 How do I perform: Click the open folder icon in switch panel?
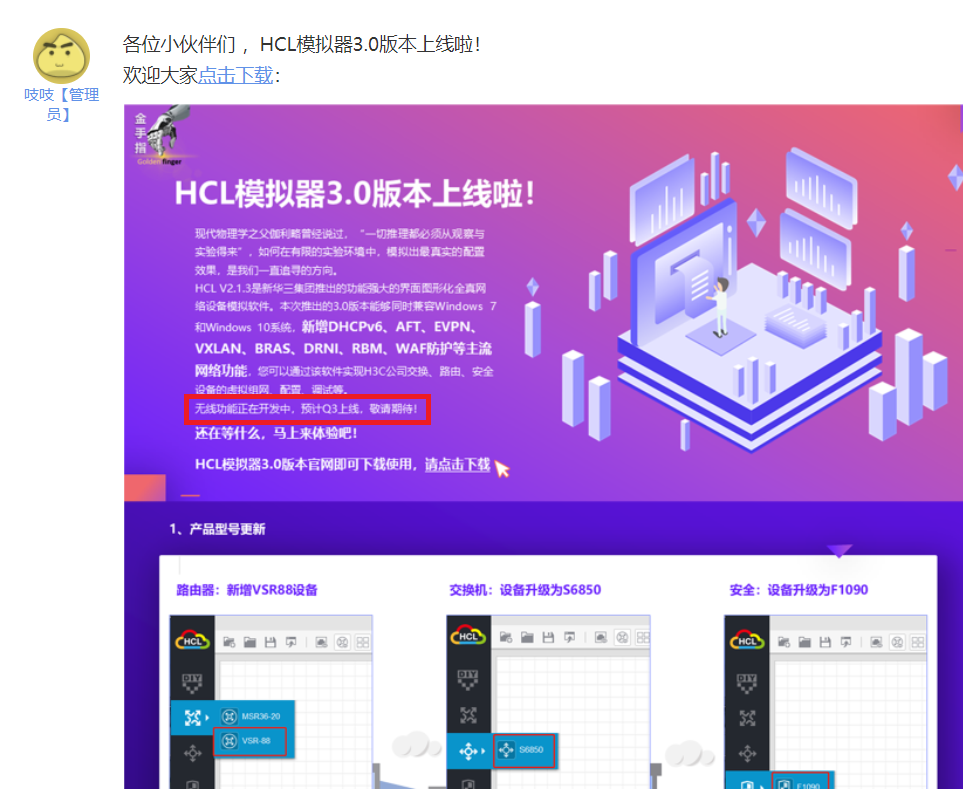[x=527, y=637]
